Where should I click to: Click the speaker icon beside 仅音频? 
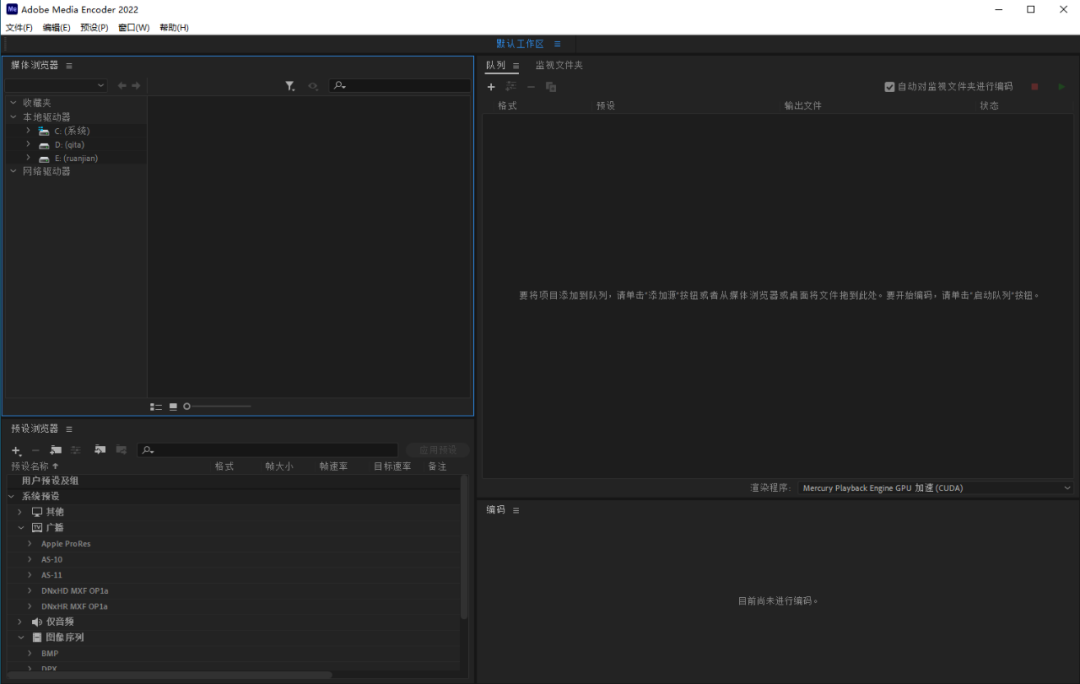[37, 622]
